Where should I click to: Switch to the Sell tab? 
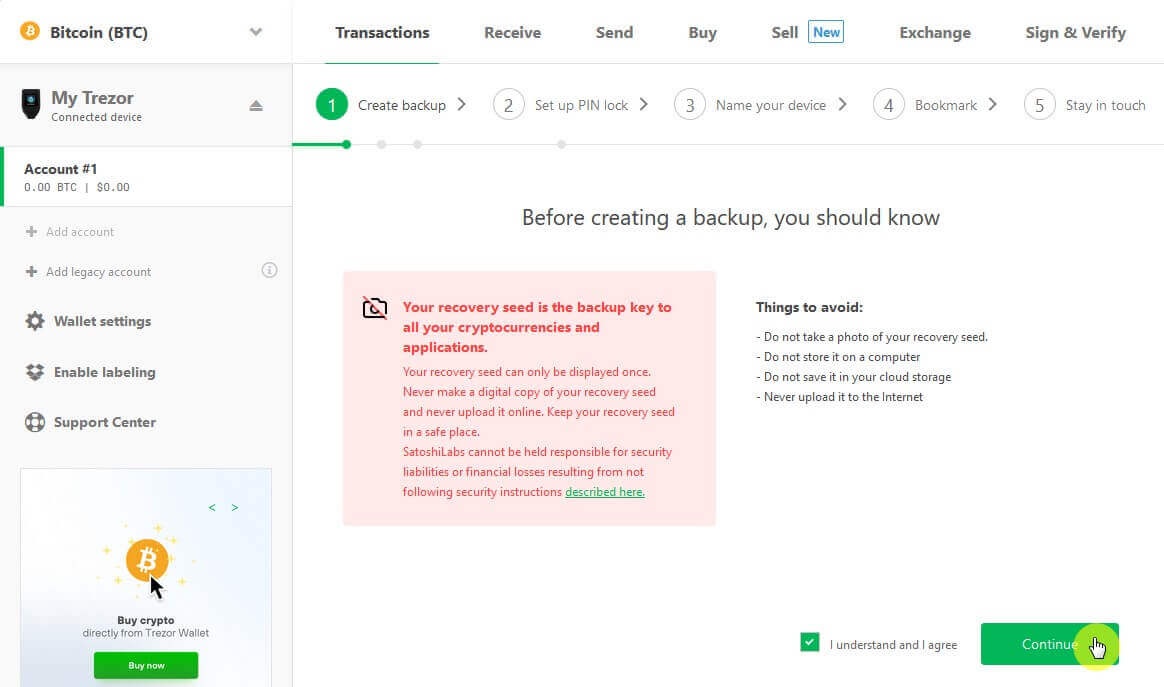(x=785, y=33)
